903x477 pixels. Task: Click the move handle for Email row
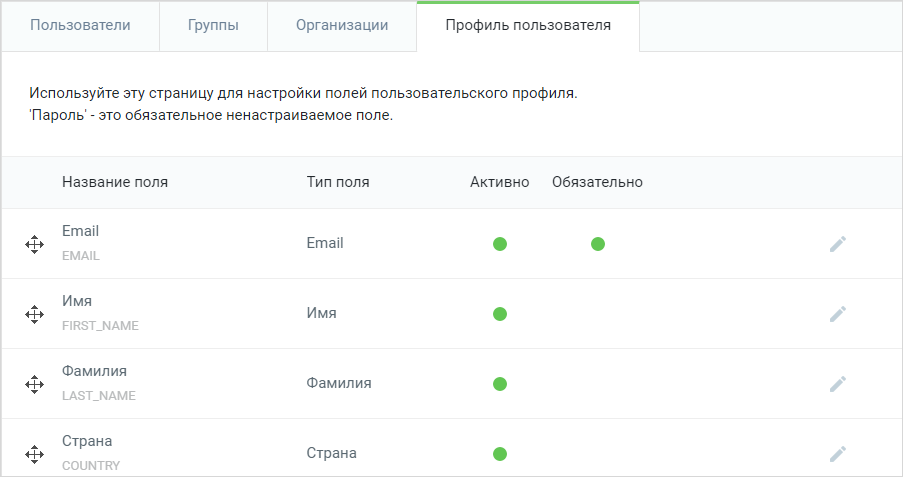(35, 244)
